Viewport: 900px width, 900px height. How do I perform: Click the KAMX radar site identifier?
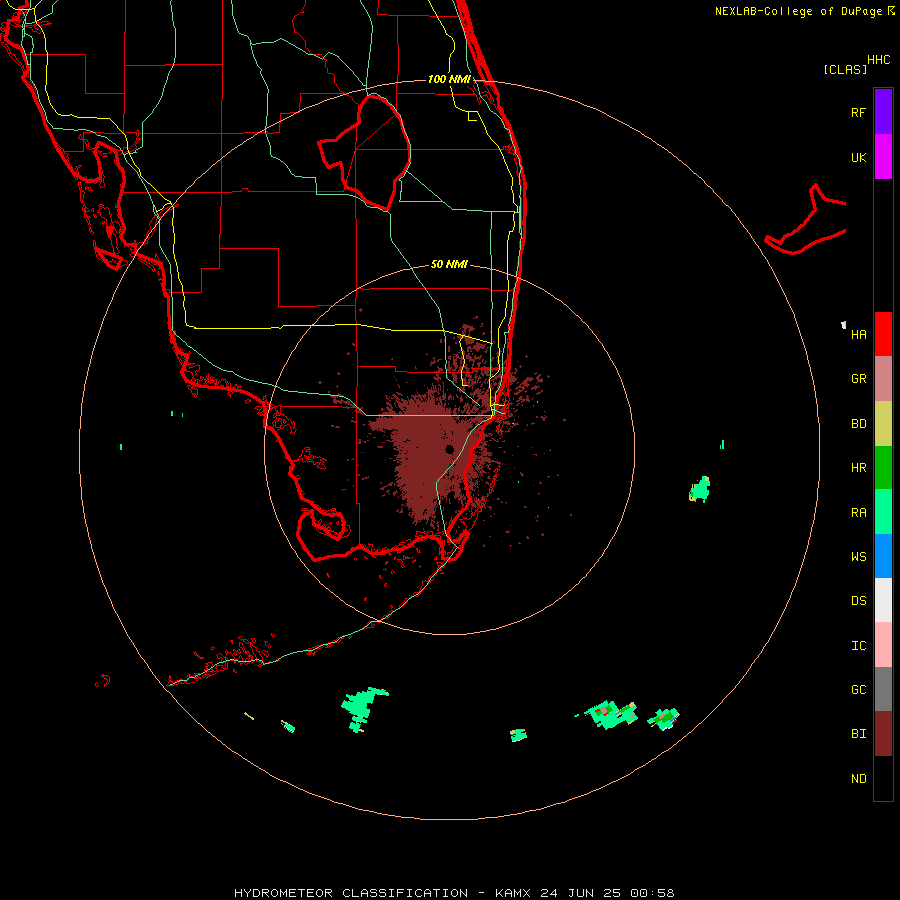click(513, 893)
